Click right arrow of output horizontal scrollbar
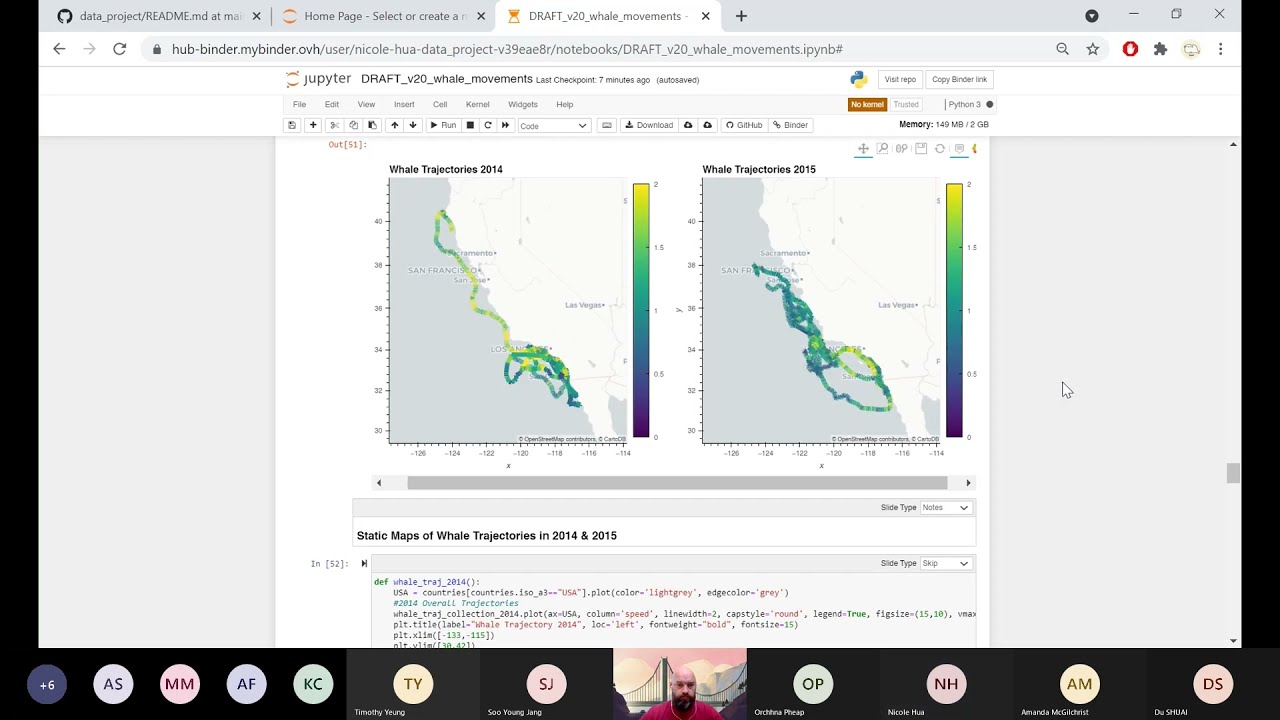Image resolution: width=1280 pixels, height=720 pixels. pos(968,483)
